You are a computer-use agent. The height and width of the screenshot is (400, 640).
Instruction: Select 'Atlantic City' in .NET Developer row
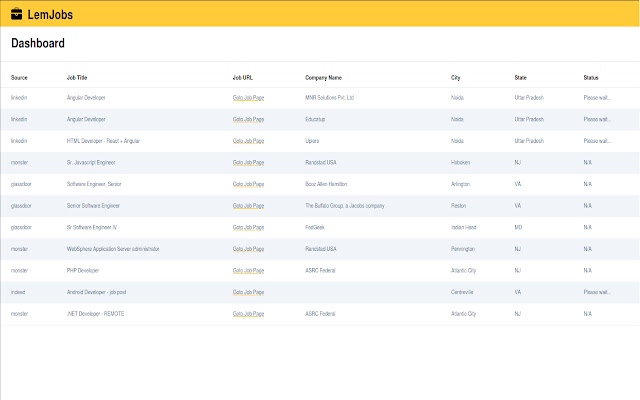(x=463, y=314)
